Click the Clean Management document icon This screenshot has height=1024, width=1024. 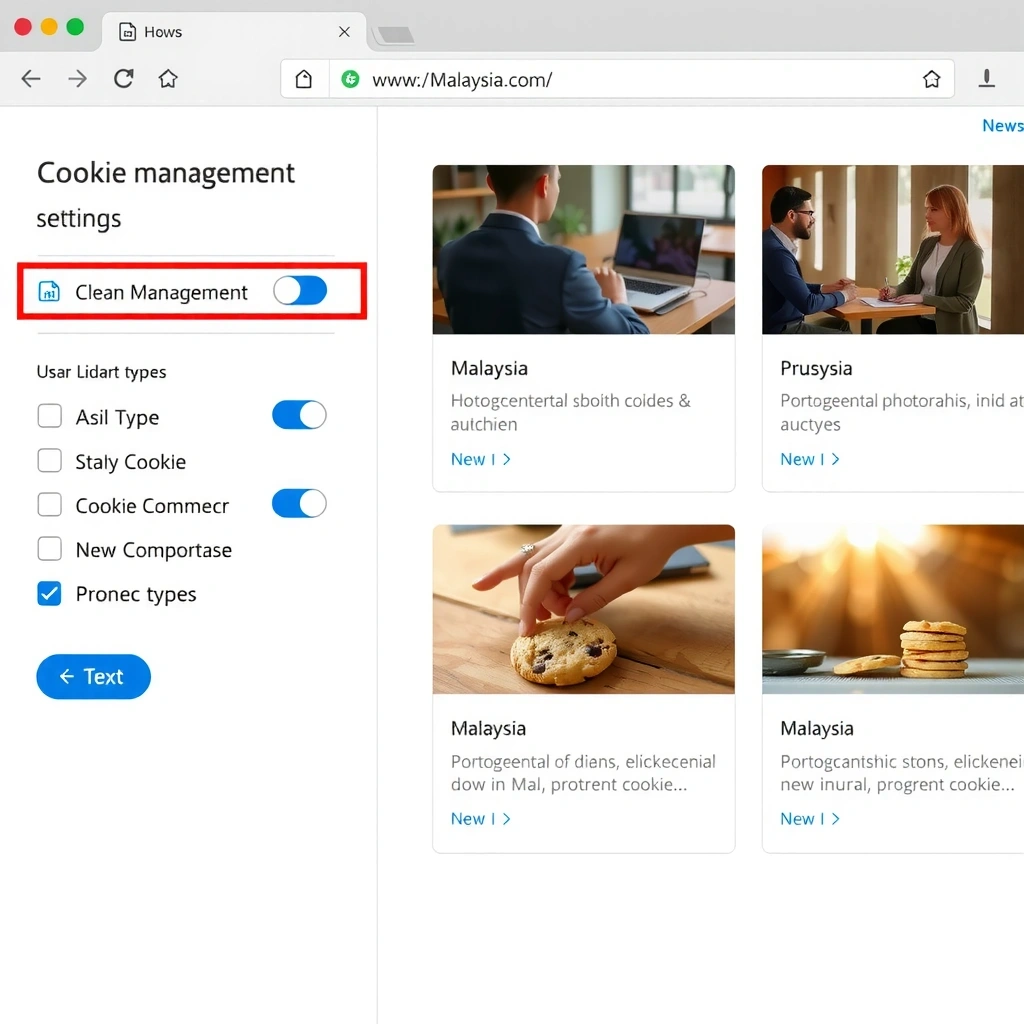48,292
